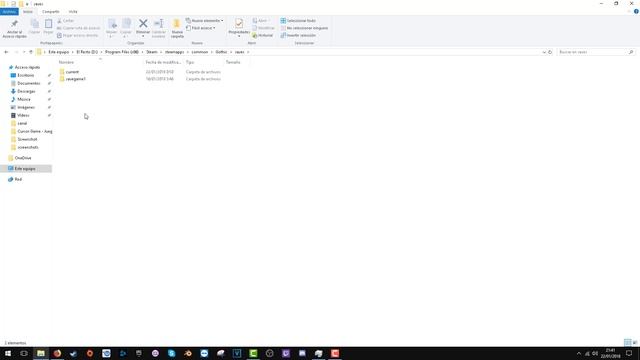Sort by the Tipo column header
The height and width of the screenshot is (360, 640).
click(190, 62)
